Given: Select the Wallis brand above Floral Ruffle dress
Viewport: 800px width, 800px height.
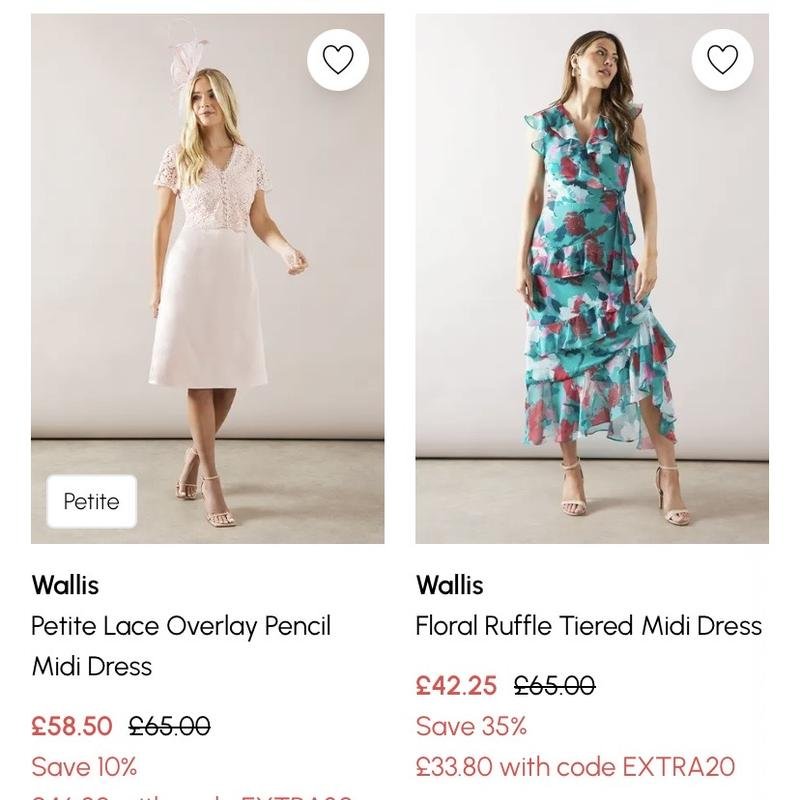Looking at the screenshot, I should click(449, 585).
